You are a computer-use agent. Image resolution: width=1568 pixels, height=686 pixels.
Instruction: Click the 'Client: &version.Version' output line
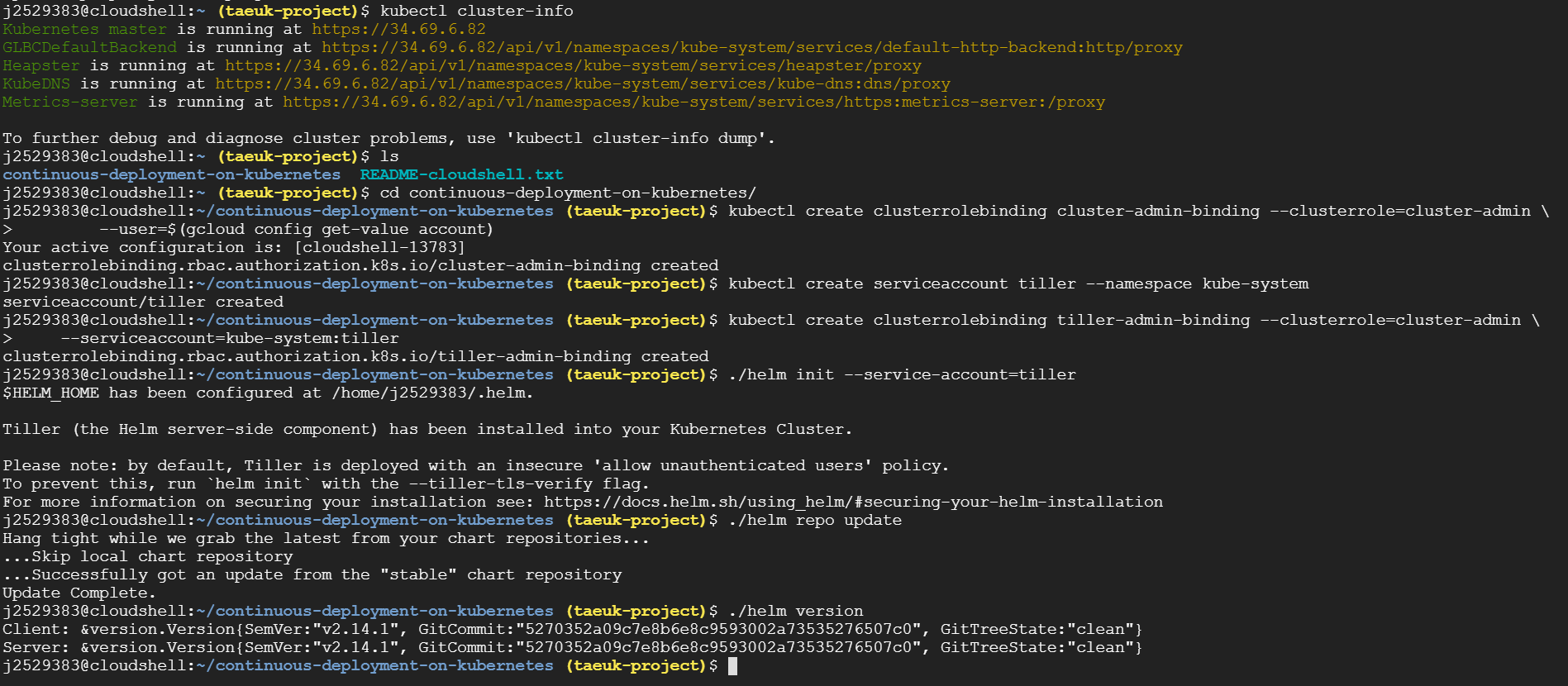point(573,629)
